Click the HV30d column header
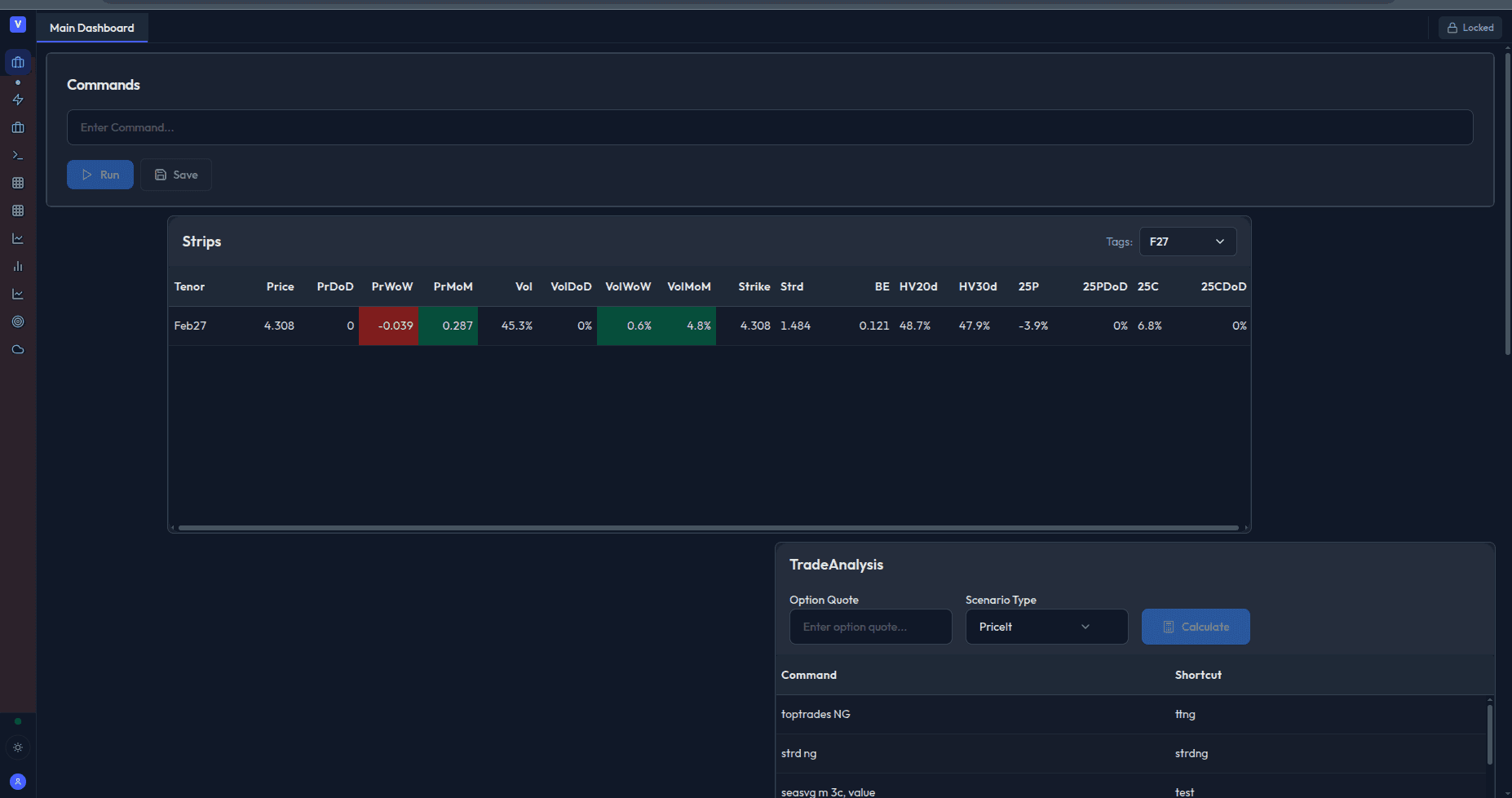1512x798 pixels. point(978,286)
